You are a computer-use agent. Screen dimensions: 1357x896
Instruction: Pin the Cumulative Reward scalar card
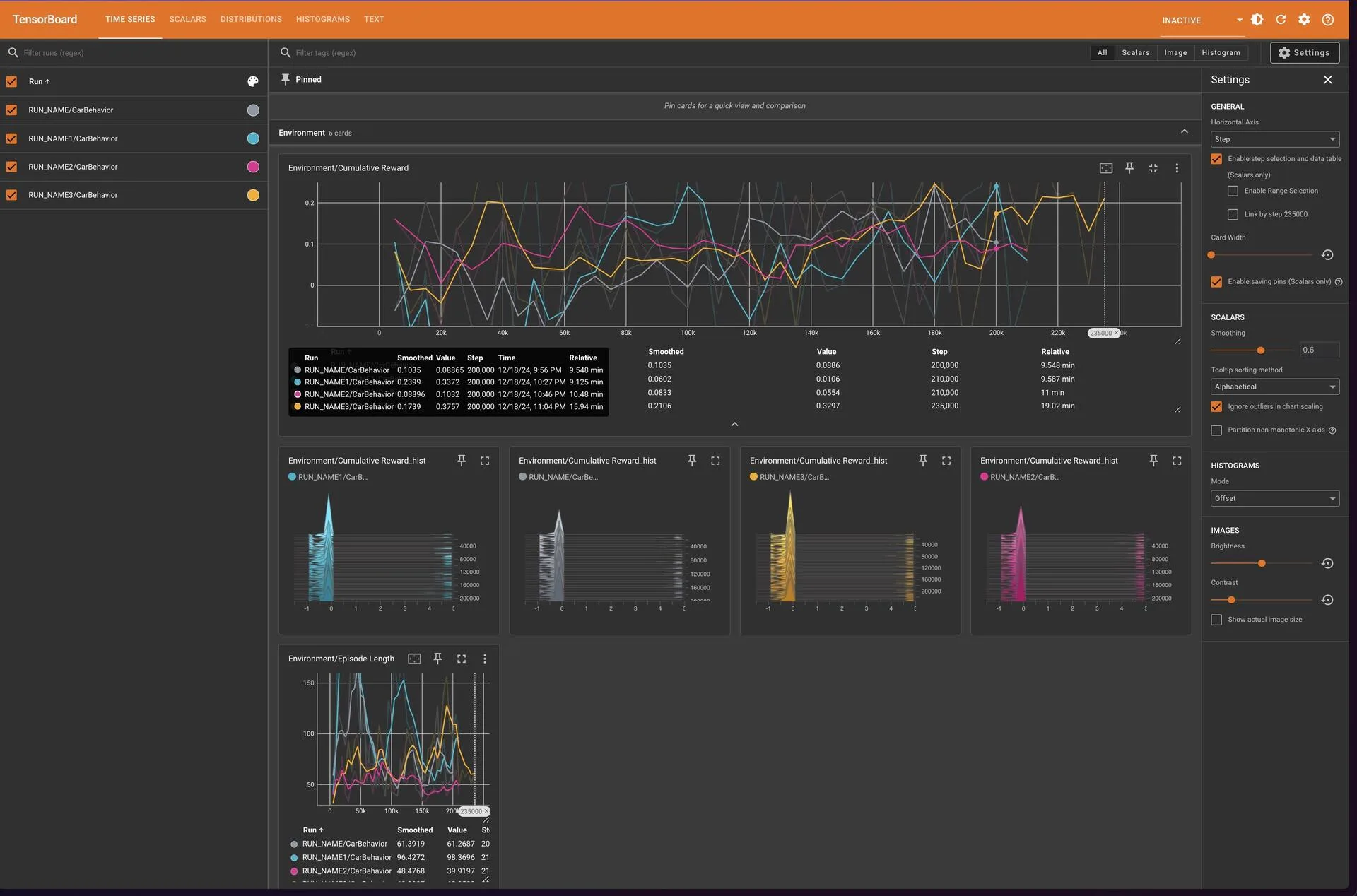pos(1129,168)
